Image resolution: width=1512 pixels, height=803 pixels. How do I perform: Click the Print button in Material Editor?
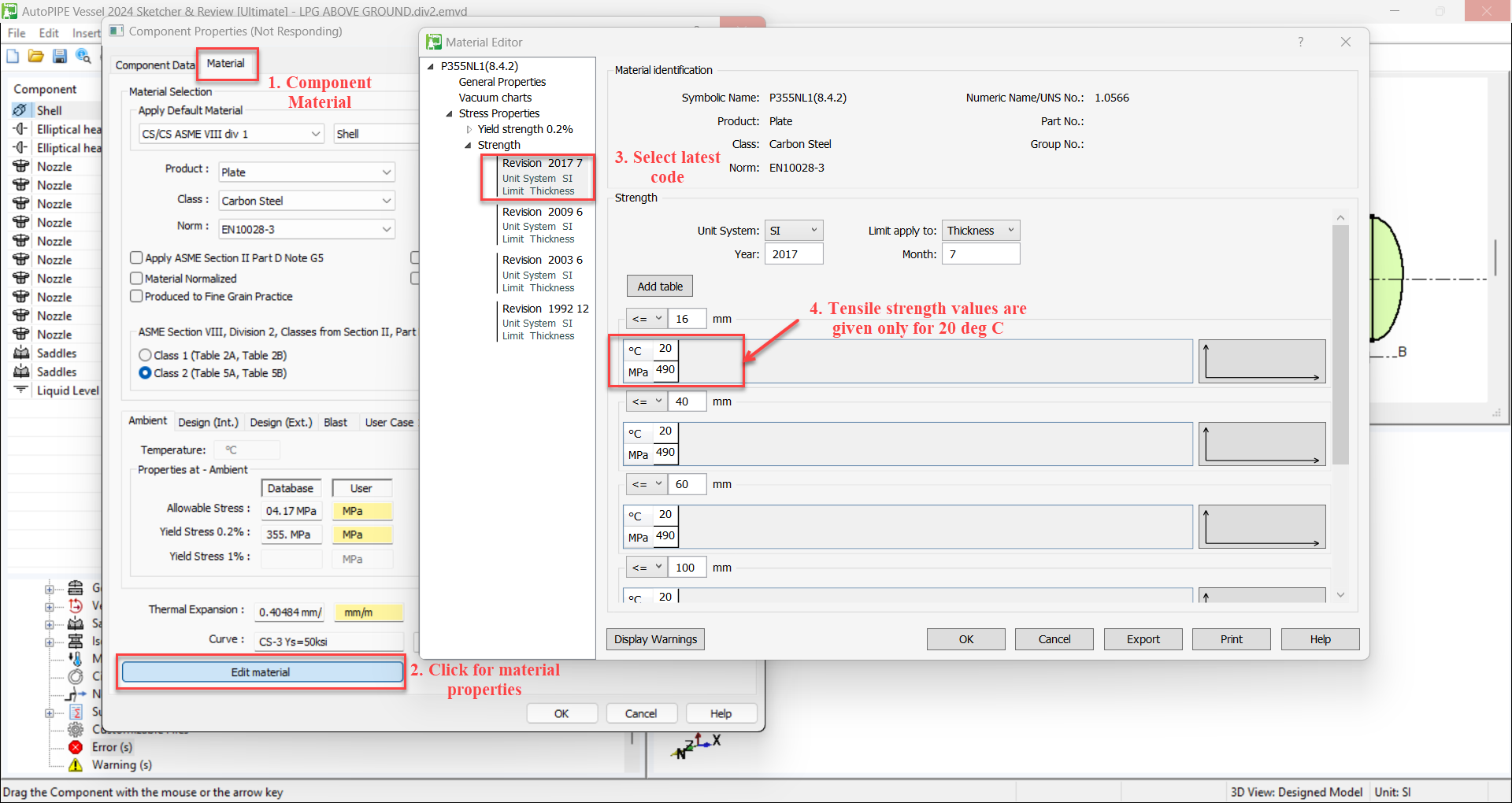pyautogui.click(x=1231, y=639)
